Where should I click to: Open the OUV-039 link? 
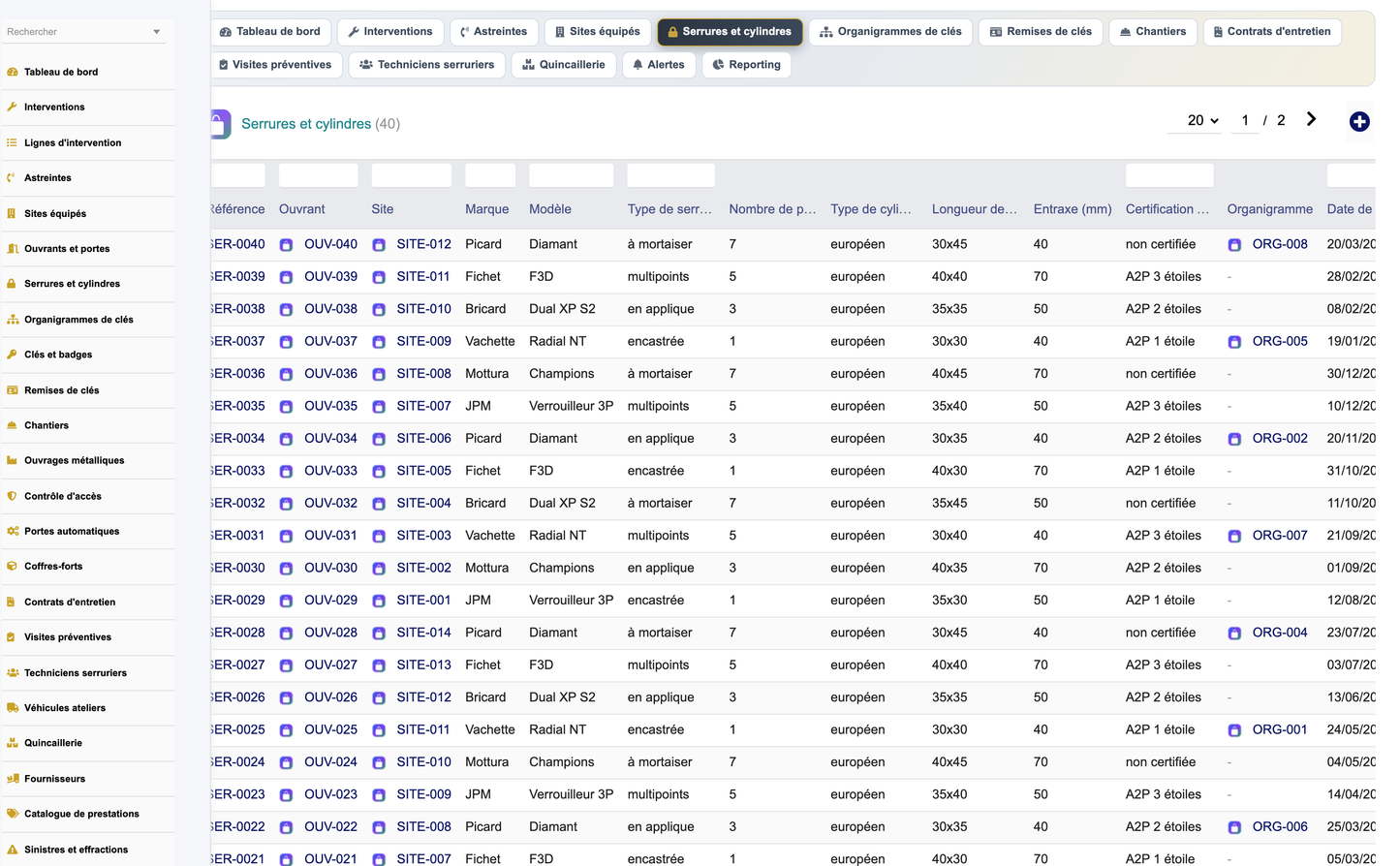[330, 276]
